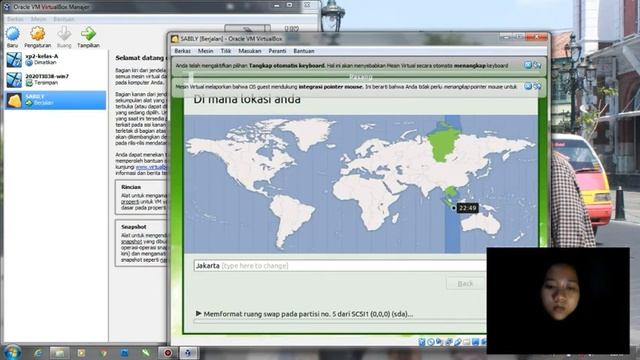Click the audio status icon in VM
This screenshot has height=360, width=640.
coord(439,342)
